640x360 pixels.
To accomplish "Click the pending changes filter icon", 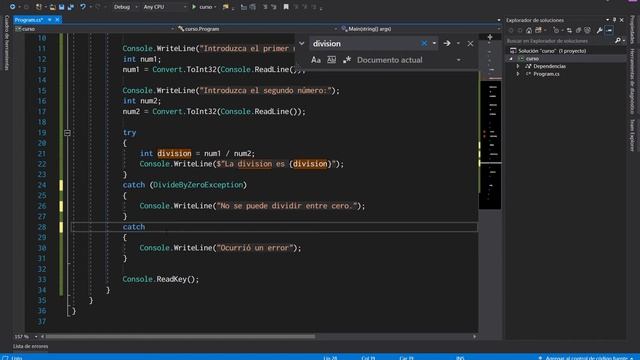I will click(556, 30).
